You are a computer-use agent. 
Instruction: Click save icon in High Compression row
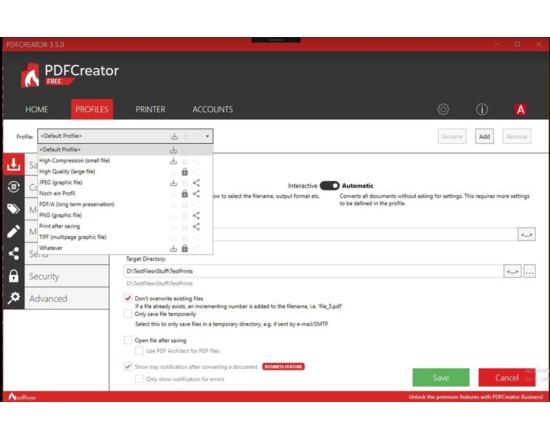[x=173, y=161]
